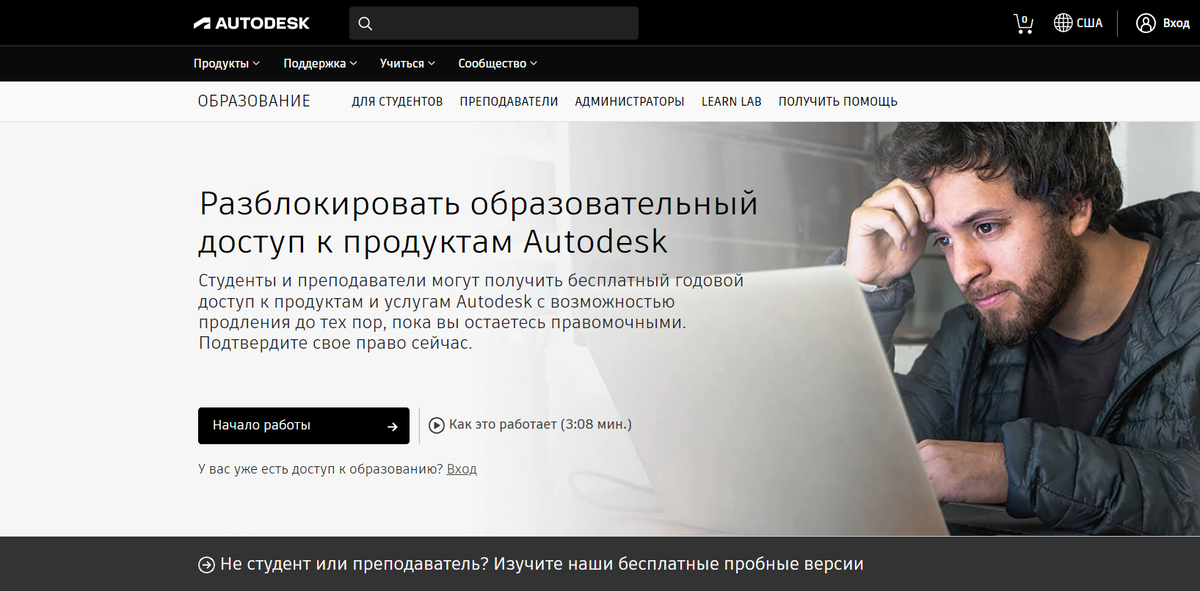
Task: Switch to the АДМИНИСТРАТОРЫ tab
Action: [x=630, y=101]
